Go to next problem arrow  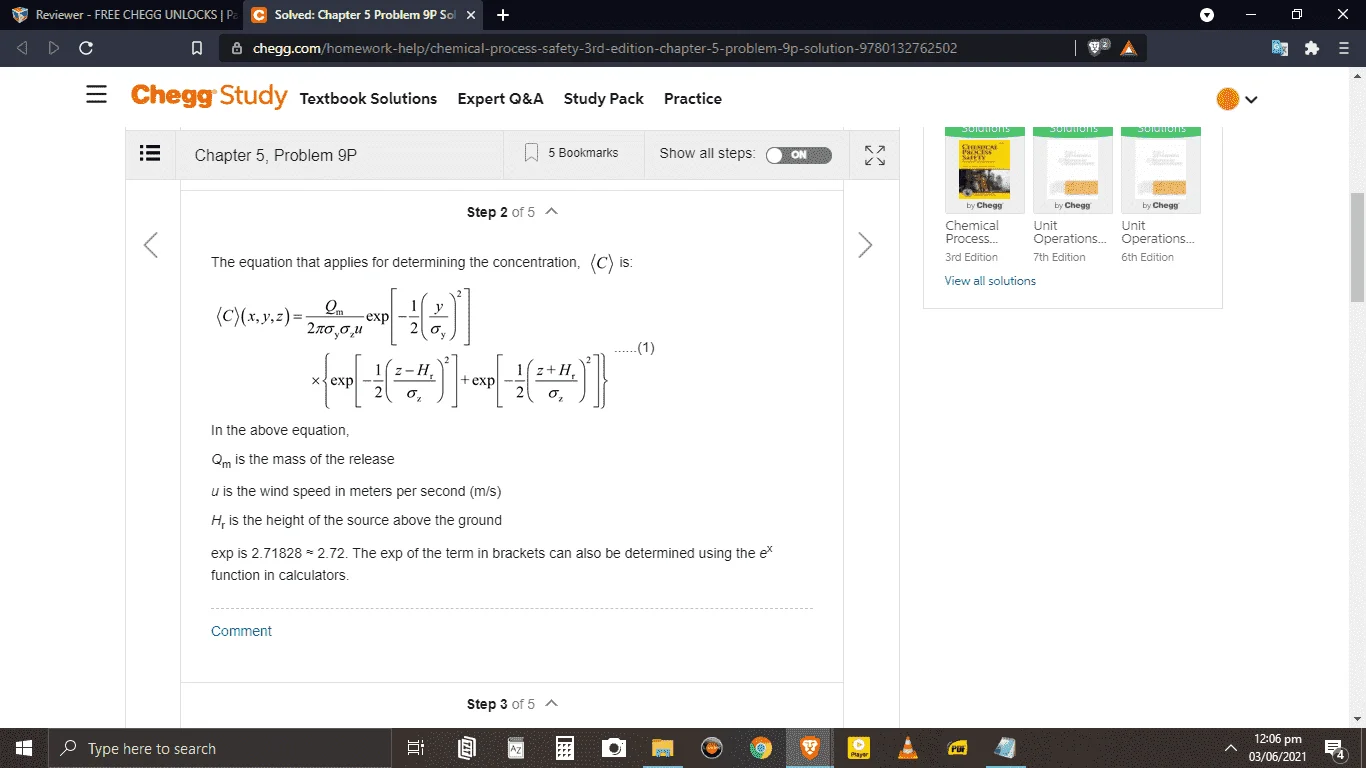click(865, 245)
